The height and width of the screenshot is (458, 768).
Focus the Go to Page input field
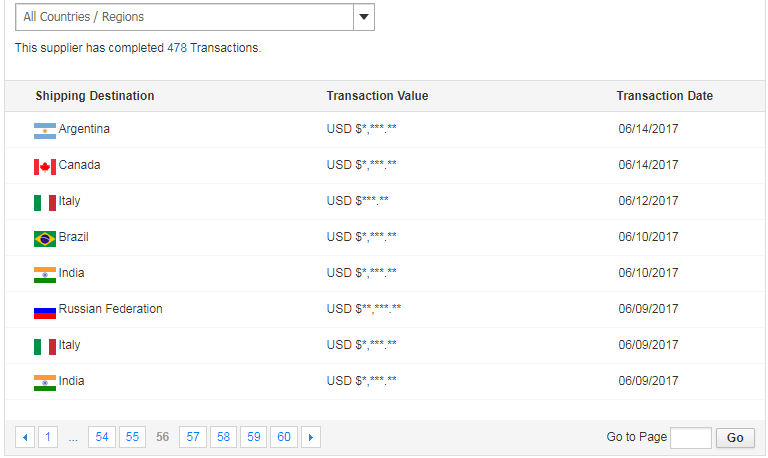pyautogui.click(x=691, y=438)
